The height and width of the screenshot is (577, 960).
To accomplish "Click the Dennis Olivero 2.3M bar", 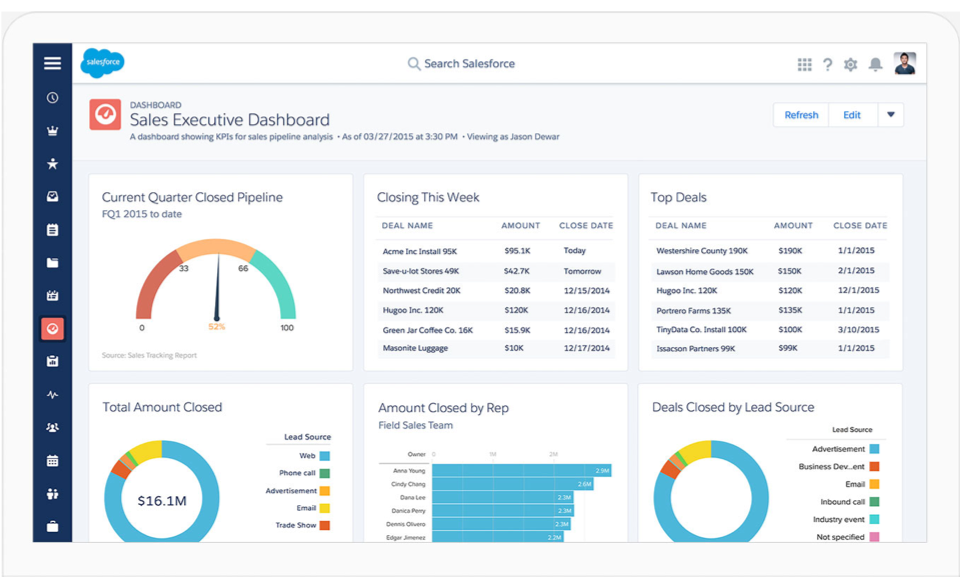I will 501,524.
